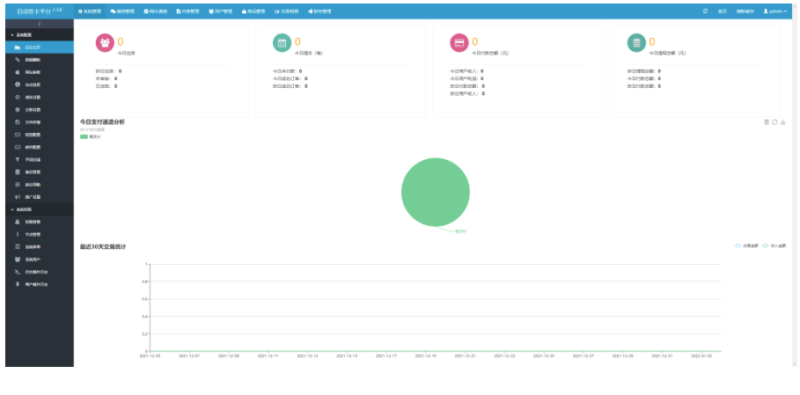This screenshot has width=800, height=395.
Task: Click the sidebar item with the filter funnel icon
Action: pos(39,159)
